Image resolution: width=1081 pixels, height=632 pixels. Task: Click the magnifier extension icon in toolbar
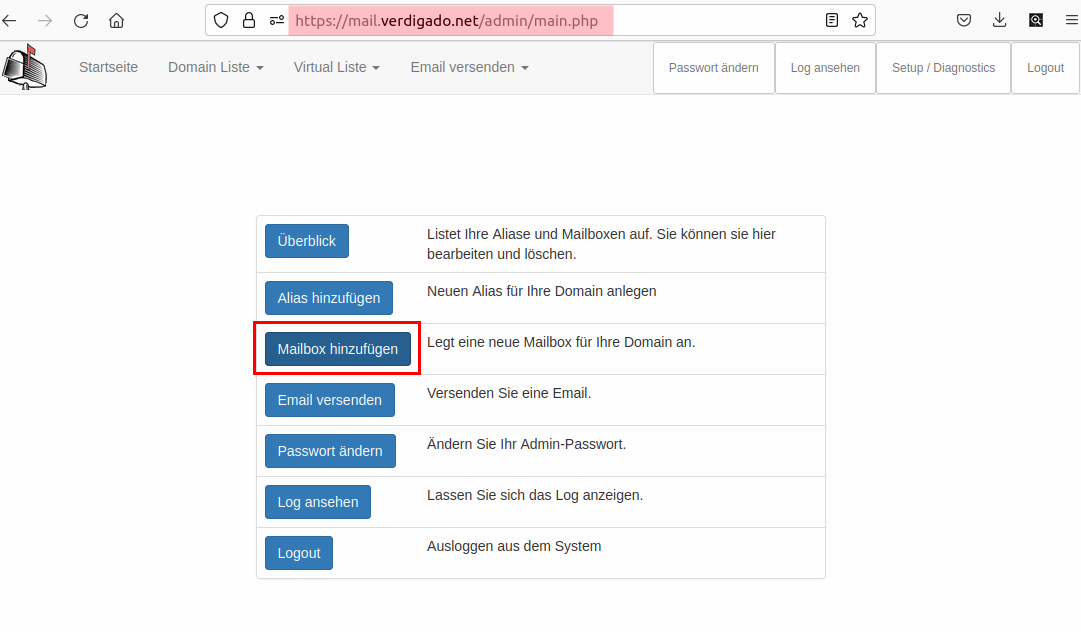1035,21
